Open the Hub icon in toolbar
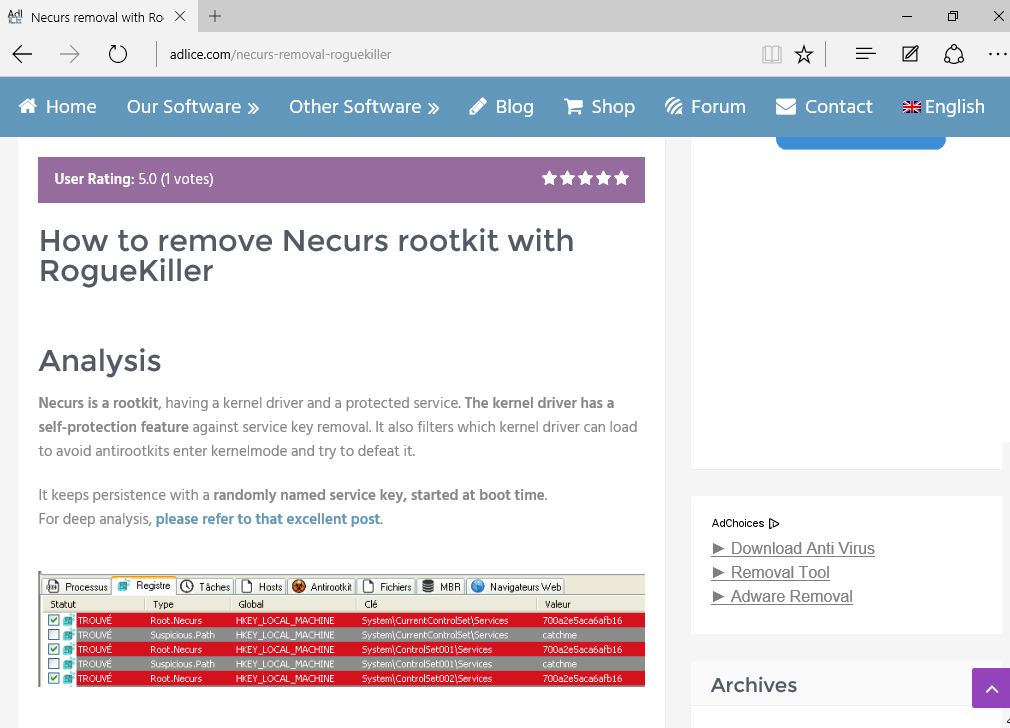The width and height of the screenshot is (1010, 728). coord(866,54)
